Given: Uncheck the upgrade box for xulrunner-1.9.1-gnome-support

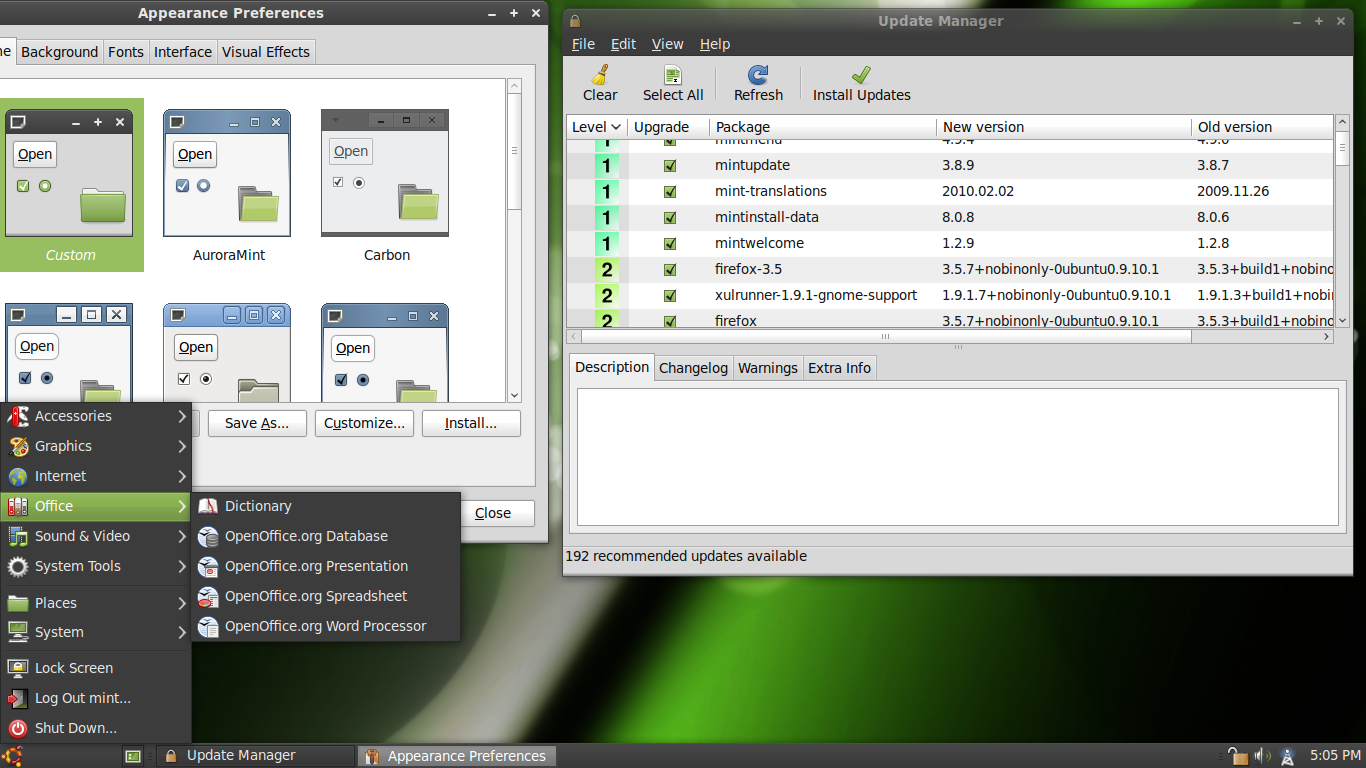Looking at the screenshot, I should [x=670, y=295].
